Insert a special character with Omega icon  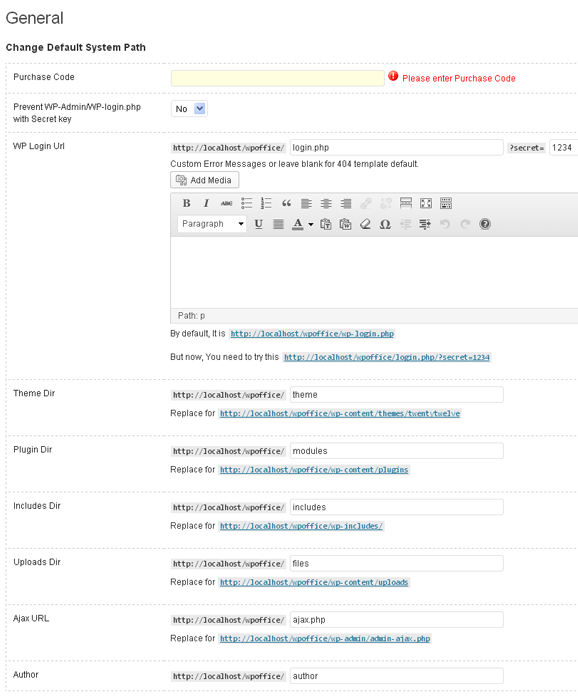coord(385,224)
